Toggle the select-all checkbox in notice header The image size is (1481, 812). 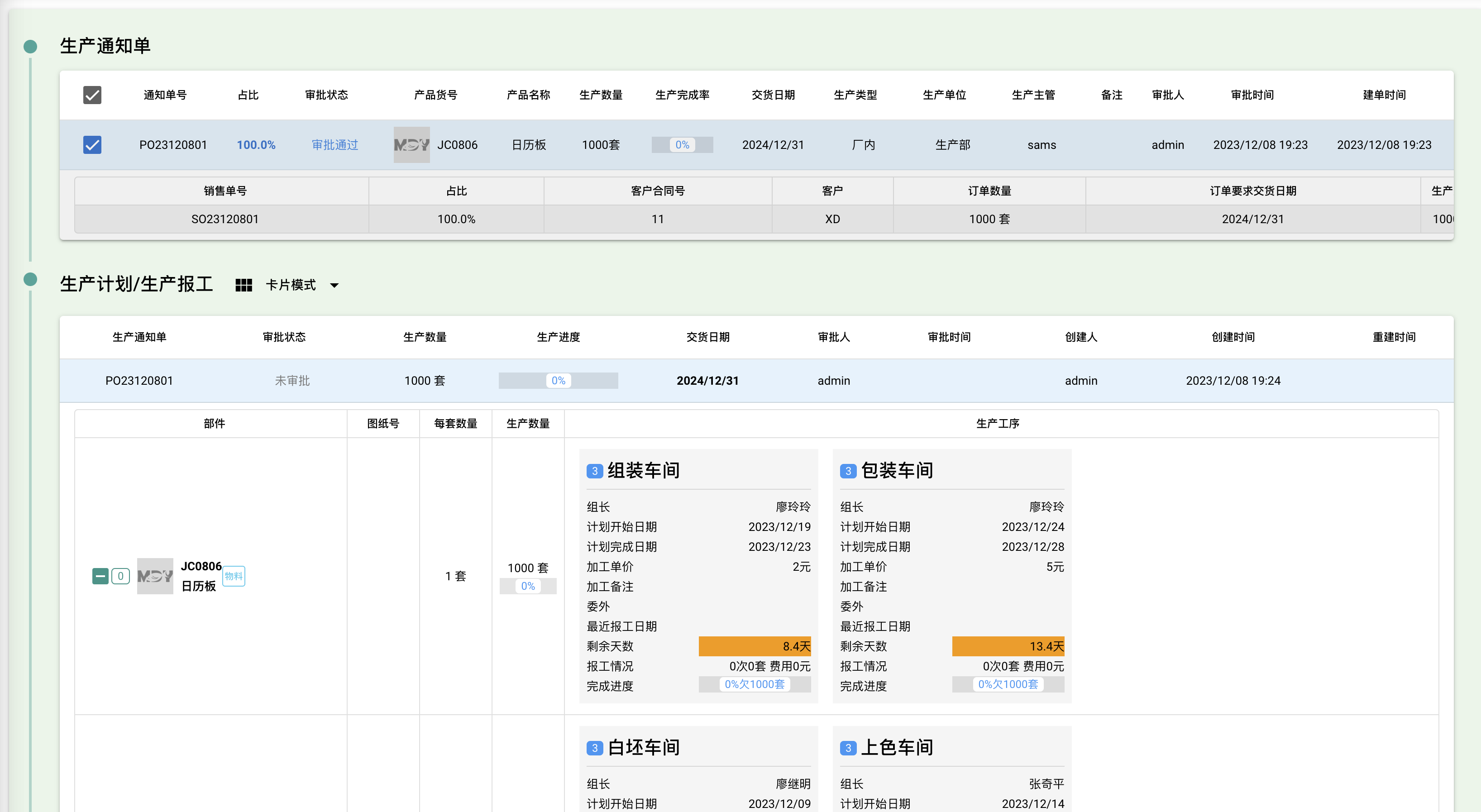92,95
